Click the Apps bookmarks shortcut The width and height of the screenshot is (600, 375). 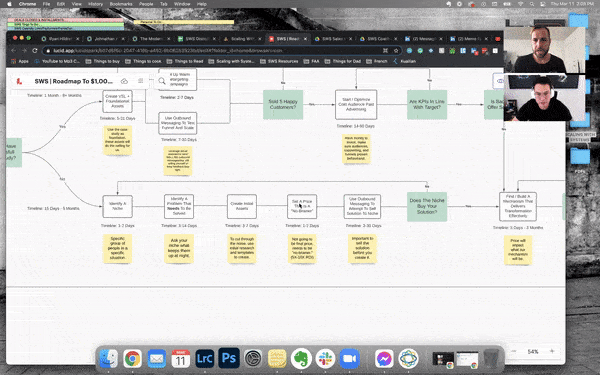[20, 61]
